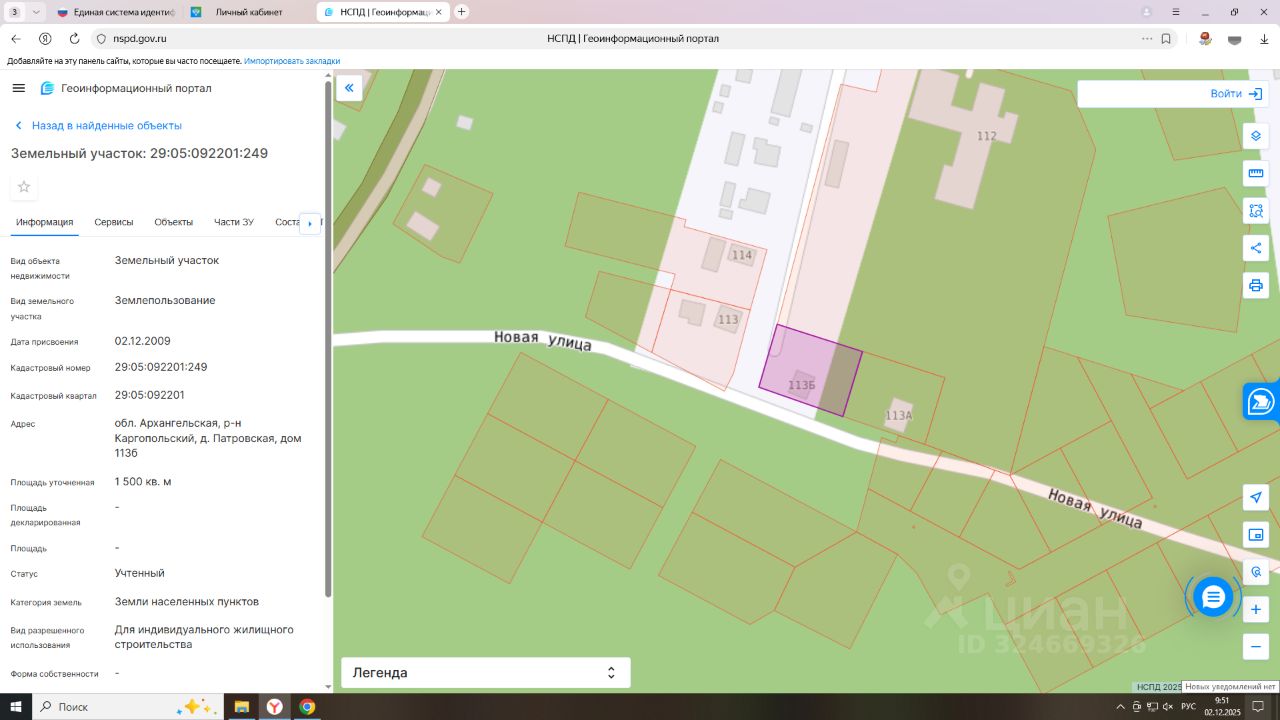
Task: Open browser main menu three lines
Action: pyautogui.click(x=1176, y=12)
